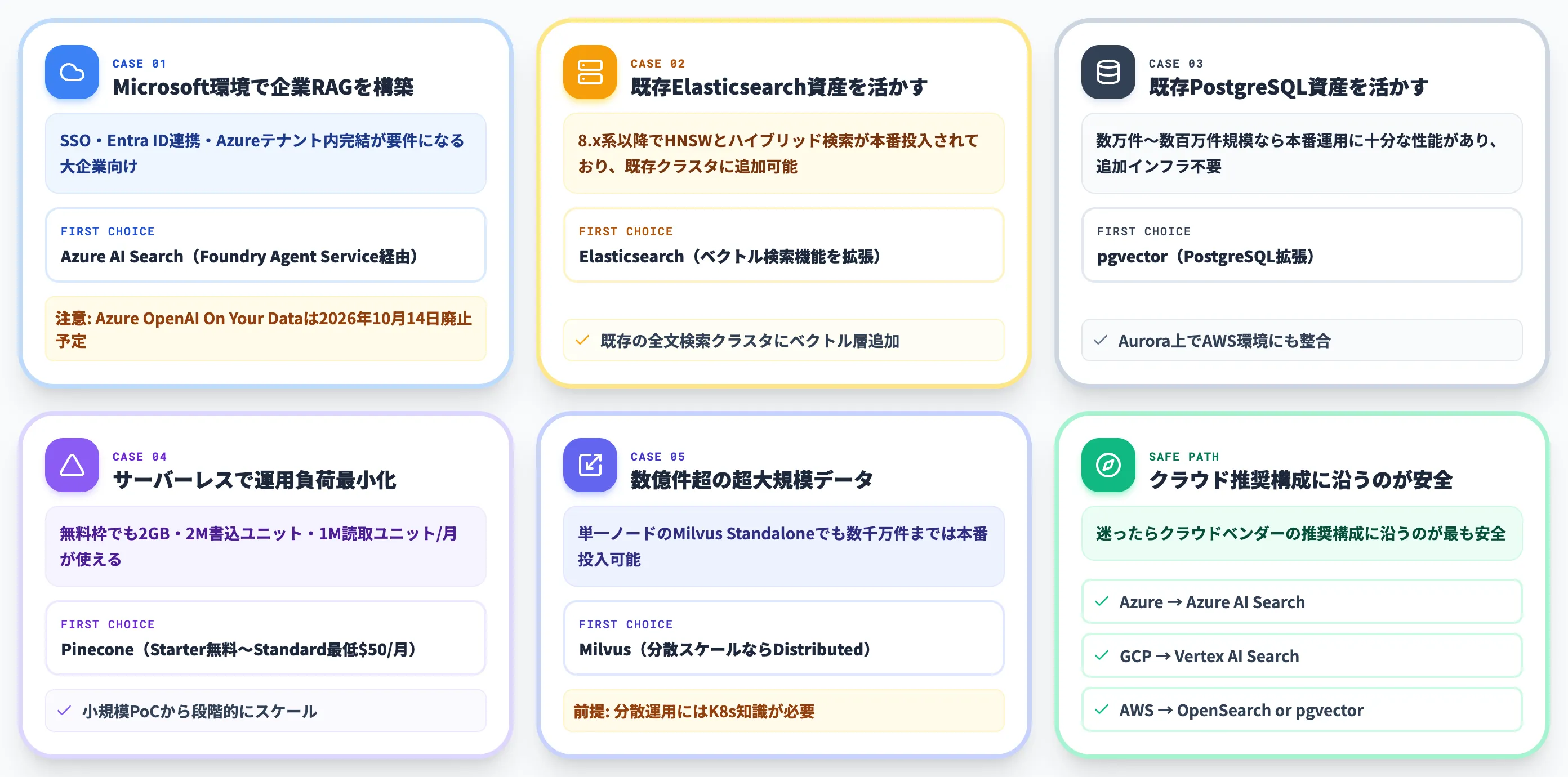Click heading 既存Elasticsearch資産を活かす
1568x777 pixels.
(x=779, y=87)
